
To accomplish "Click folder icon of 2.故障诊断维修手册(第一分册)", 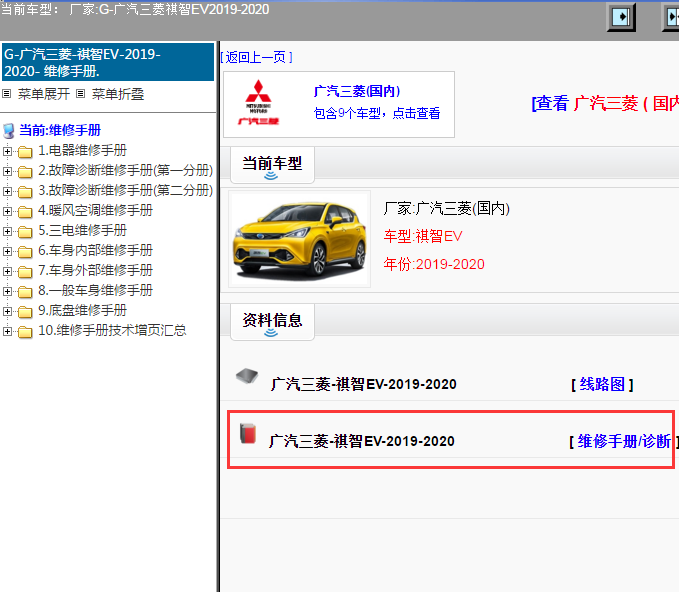I will click(25, 171).
